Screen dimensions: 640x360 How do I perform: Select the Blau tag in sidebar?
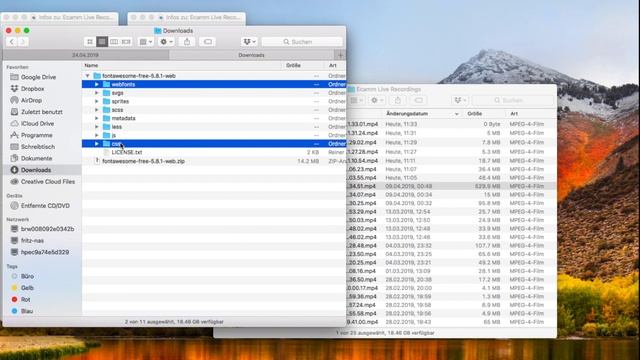27,311
